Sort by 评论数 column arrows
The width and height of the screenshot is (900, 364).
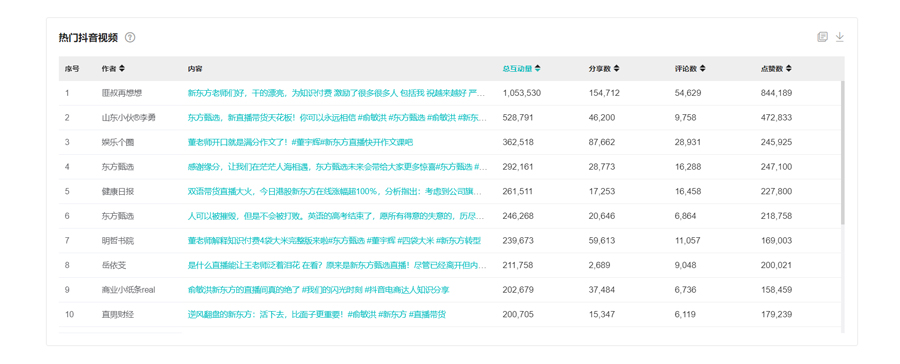pos(703,69)
